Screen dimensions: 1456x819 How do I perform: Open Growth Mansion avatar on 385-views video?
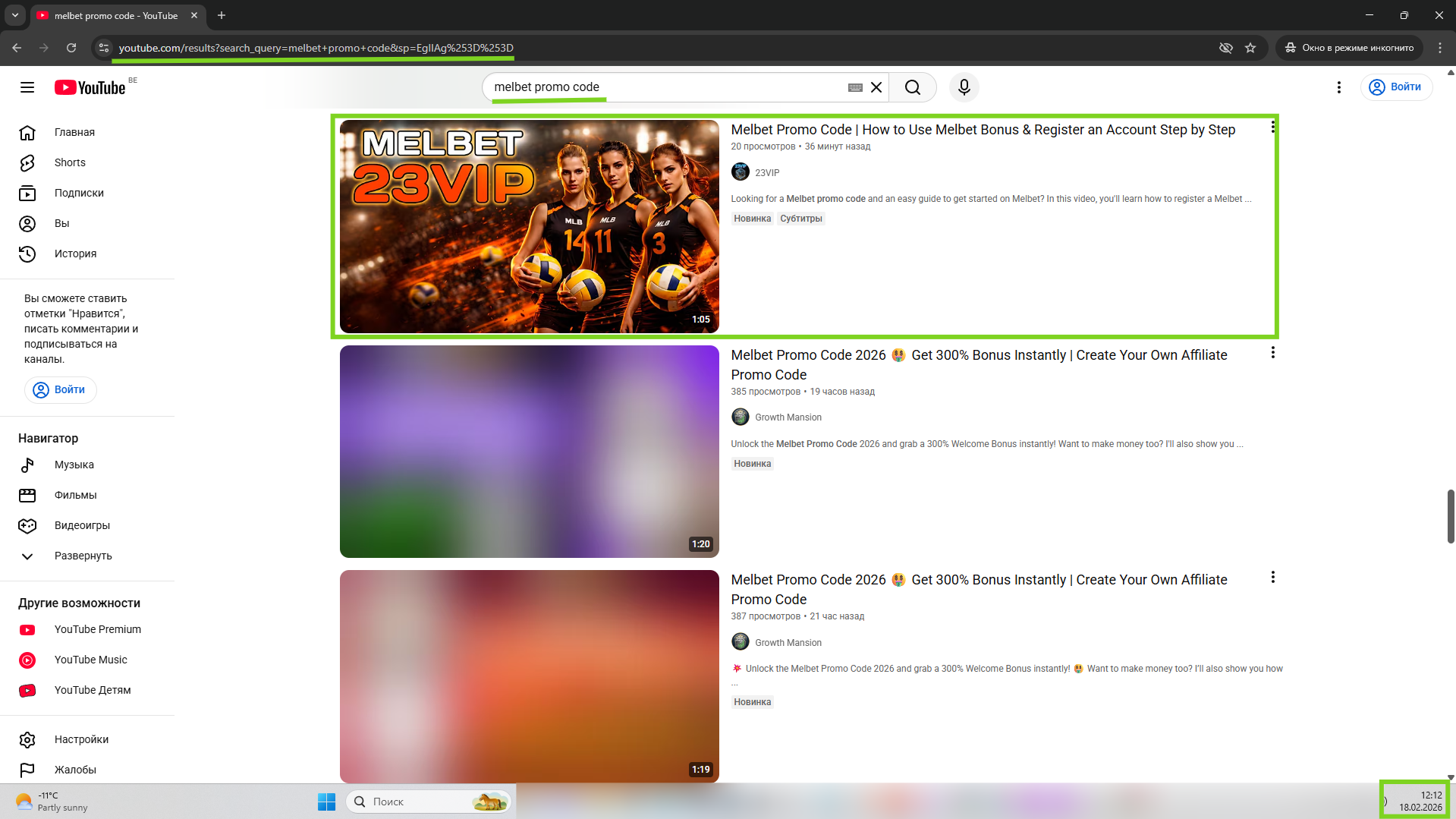740,417
